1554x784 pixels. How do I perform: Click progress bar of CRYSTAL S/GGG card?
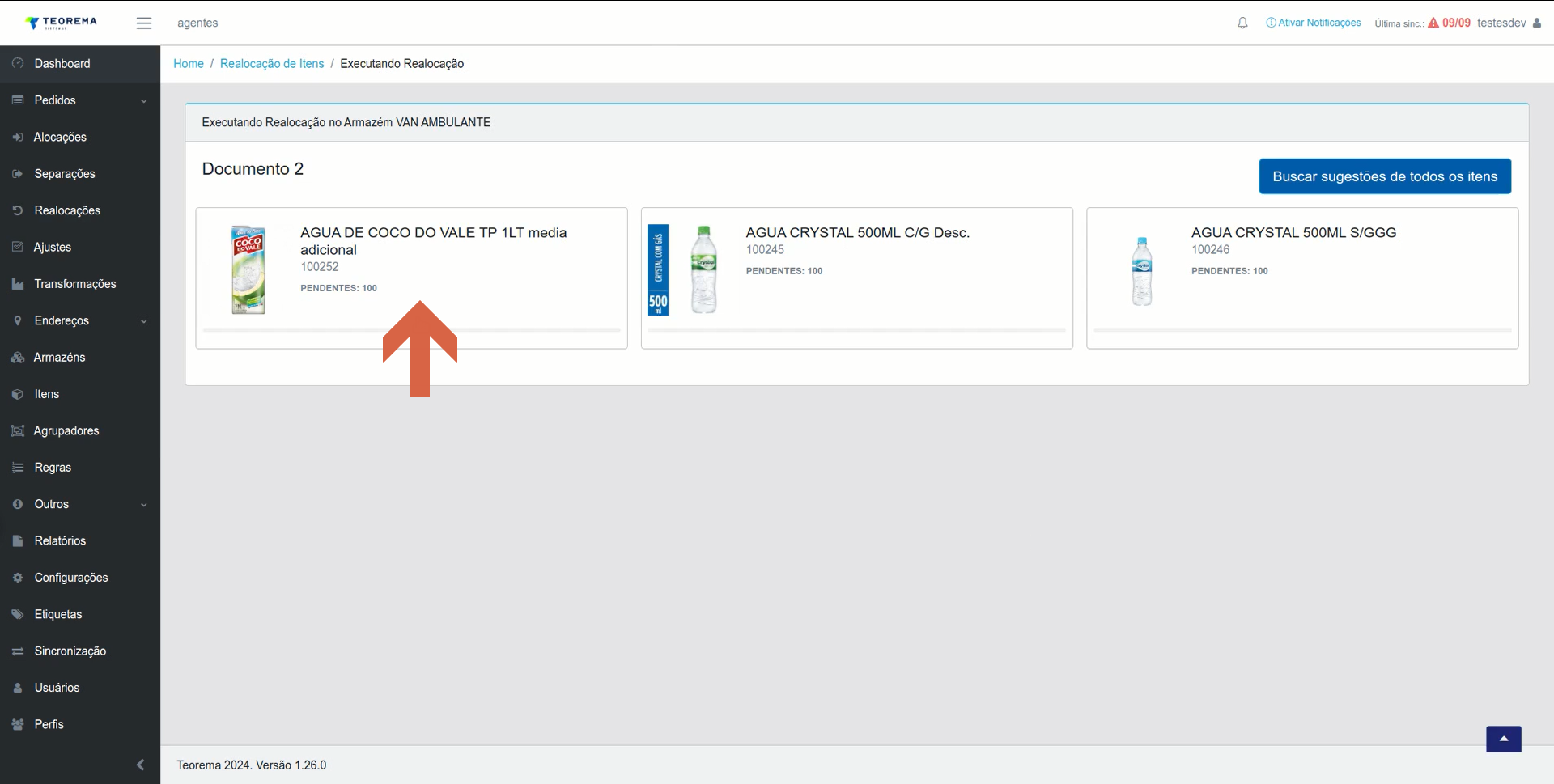(1302, 330)
